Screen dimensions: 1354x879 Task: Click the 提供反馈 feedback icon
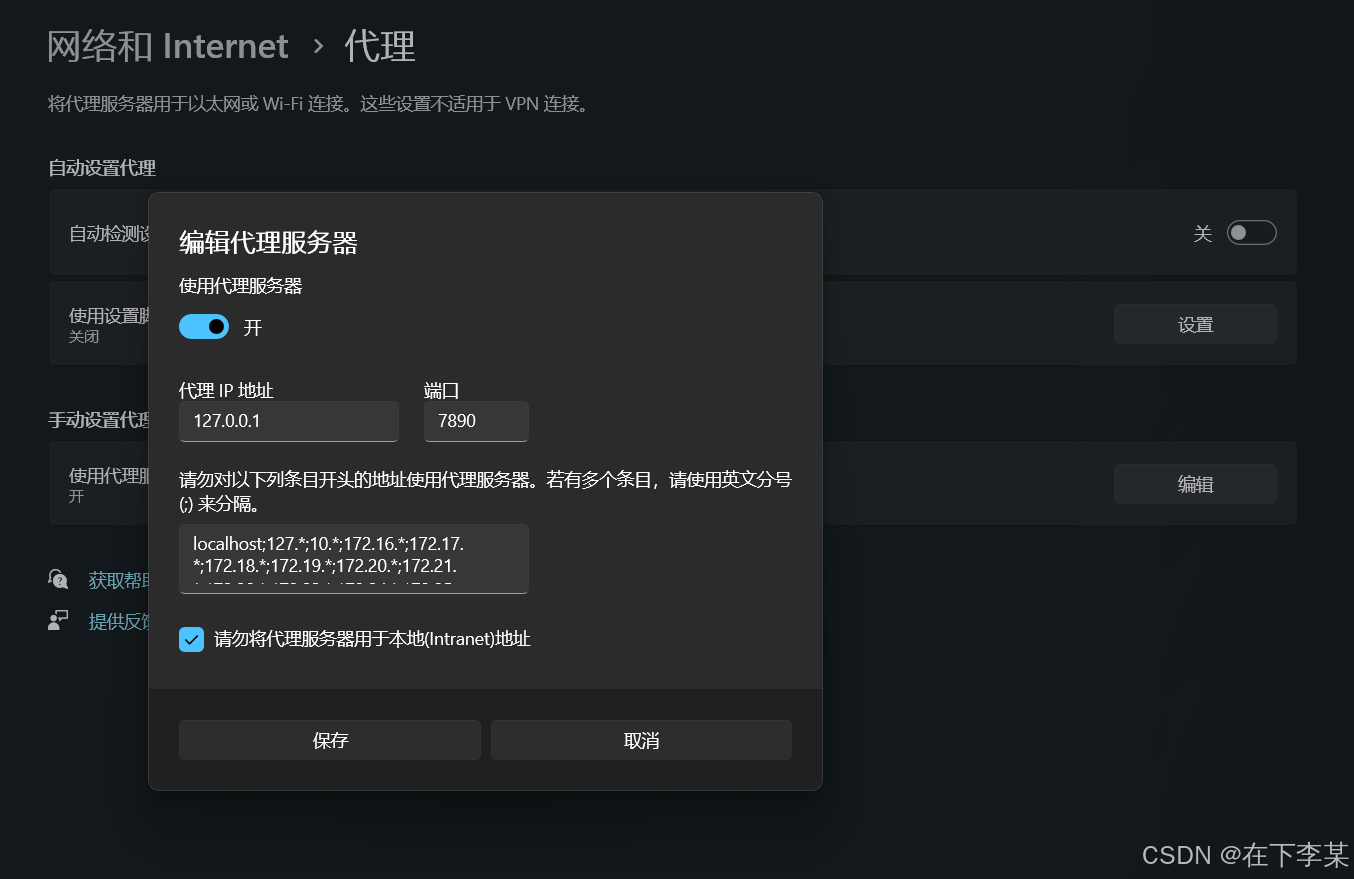click(58, 621)
